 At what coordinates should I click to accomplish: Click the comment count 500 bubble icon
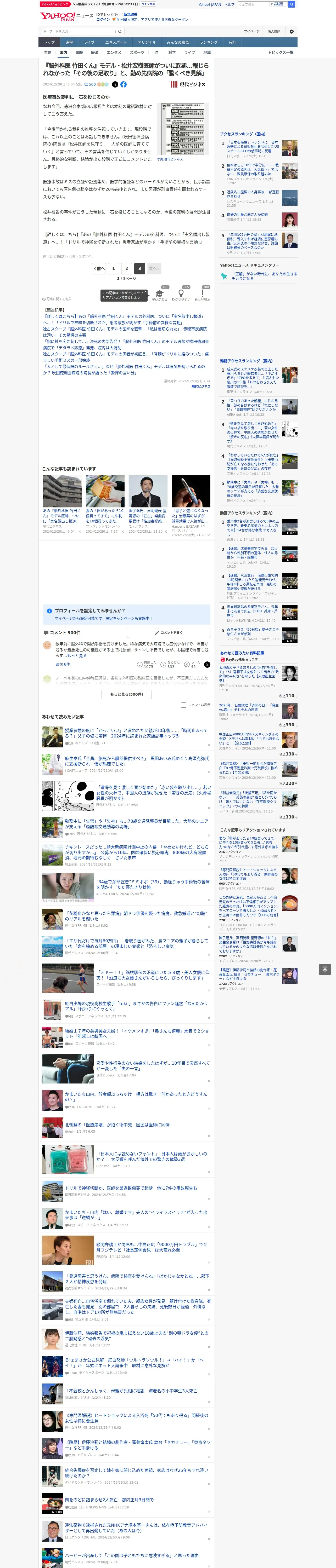point(90,85)
